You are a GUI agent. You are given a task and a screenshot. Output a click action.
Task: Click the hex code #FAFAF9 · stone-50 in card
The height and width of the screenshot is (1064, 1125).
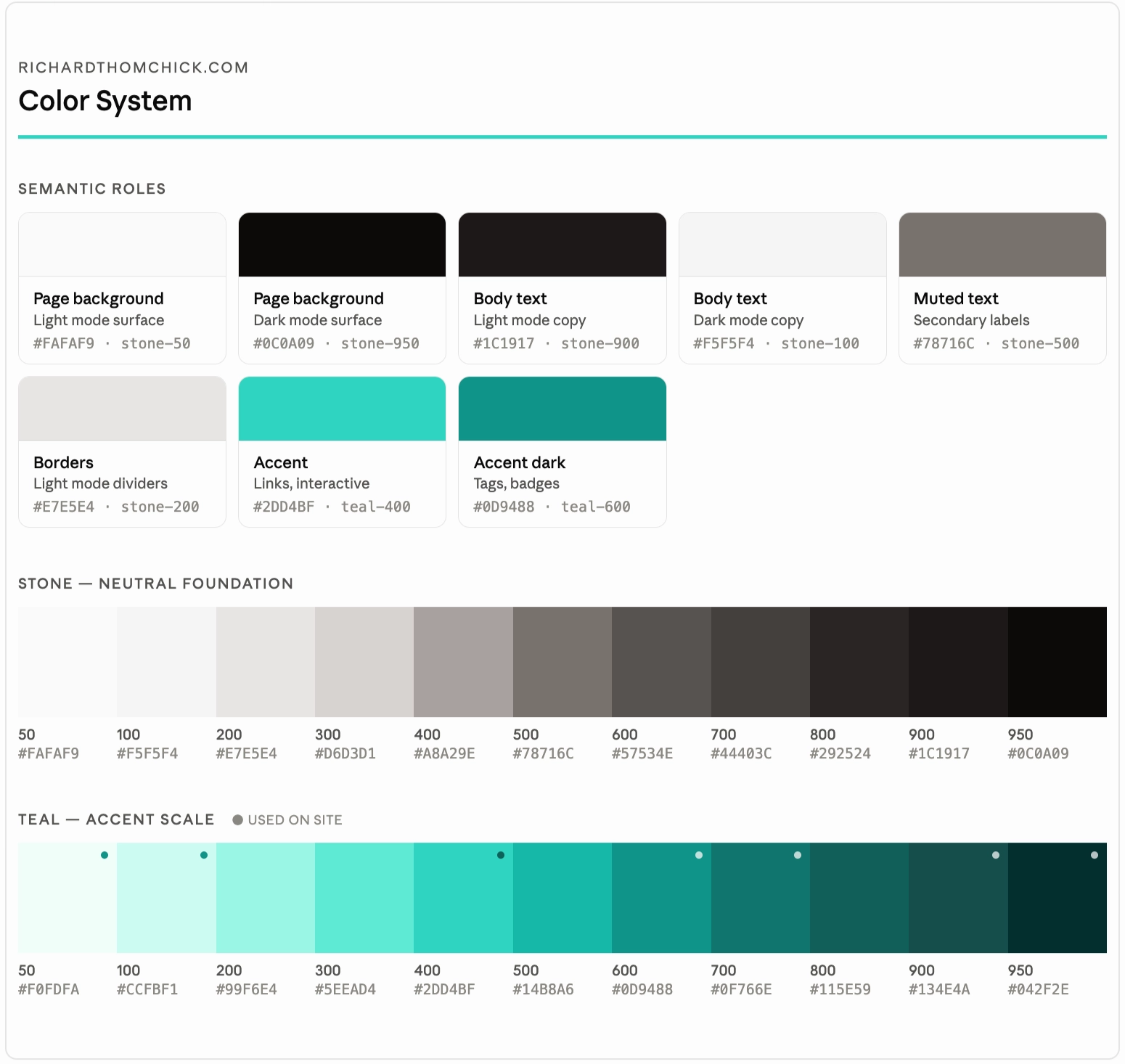[x=112, y=343]
